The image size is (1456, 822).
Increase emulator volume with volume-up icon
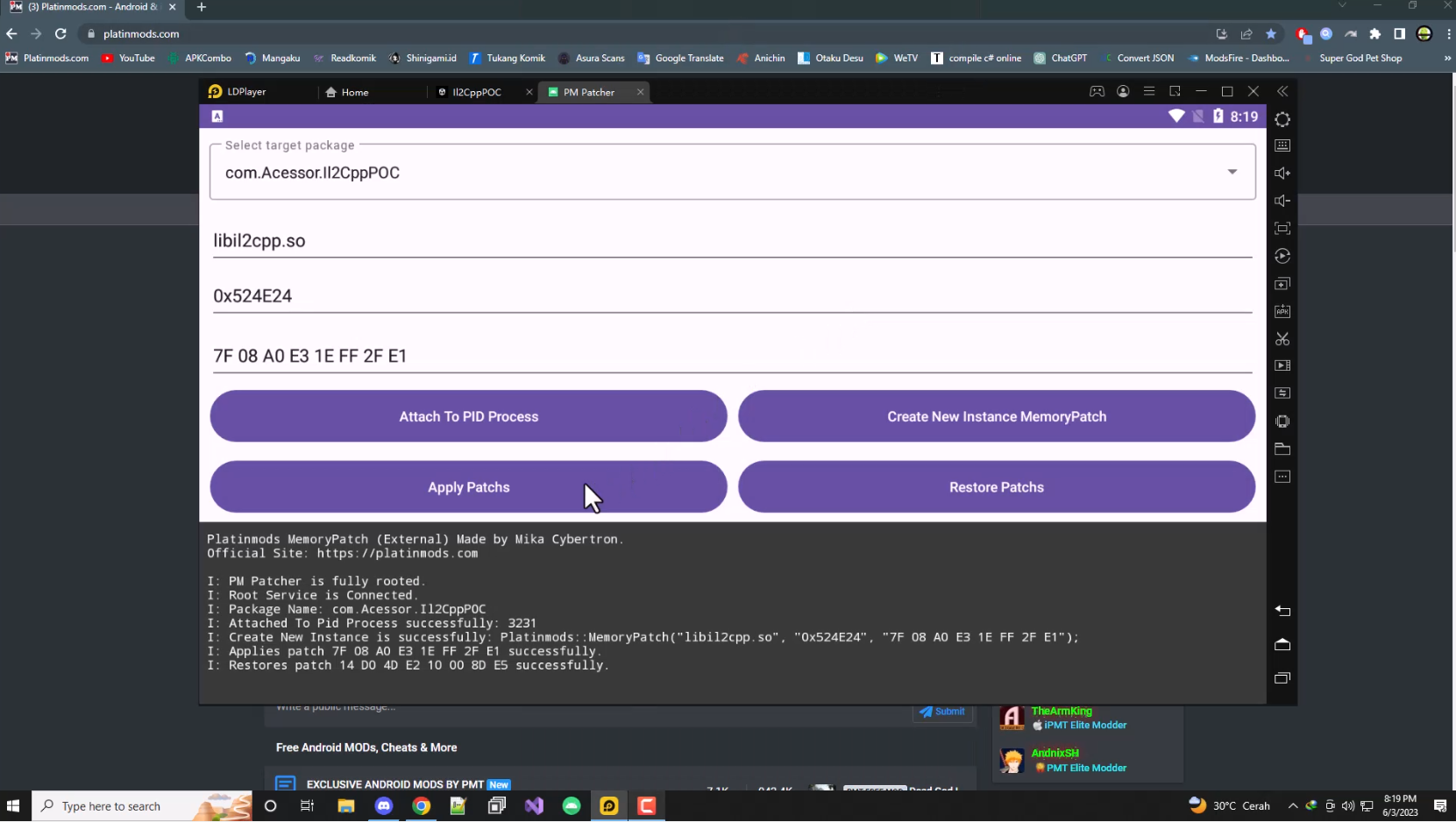1283,173
